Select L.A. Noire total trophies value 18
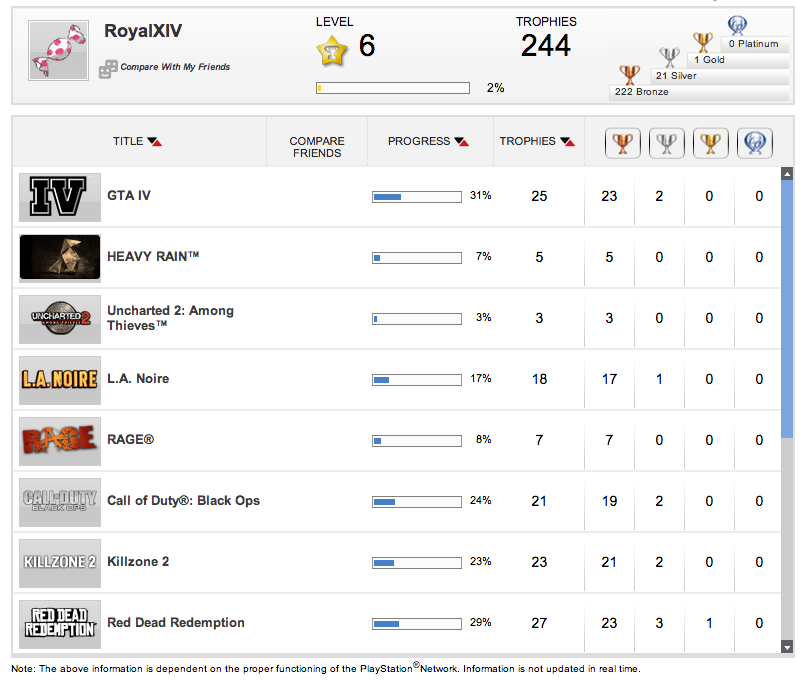807x694 pixels. tap(539, 379)
